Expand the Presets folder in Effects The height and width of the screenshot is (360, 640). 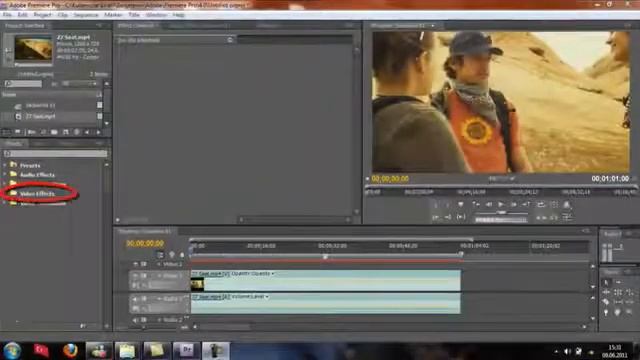5,165
